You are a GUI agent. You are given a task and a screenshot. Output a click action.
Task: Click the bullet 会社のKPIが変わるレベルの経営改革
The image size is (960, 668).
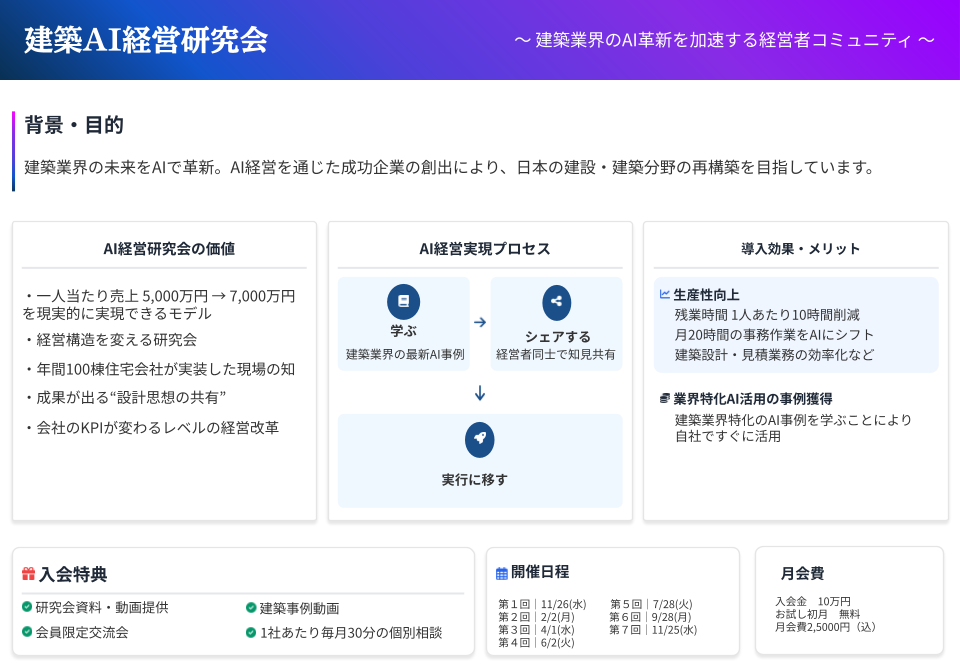coord(151,427)
